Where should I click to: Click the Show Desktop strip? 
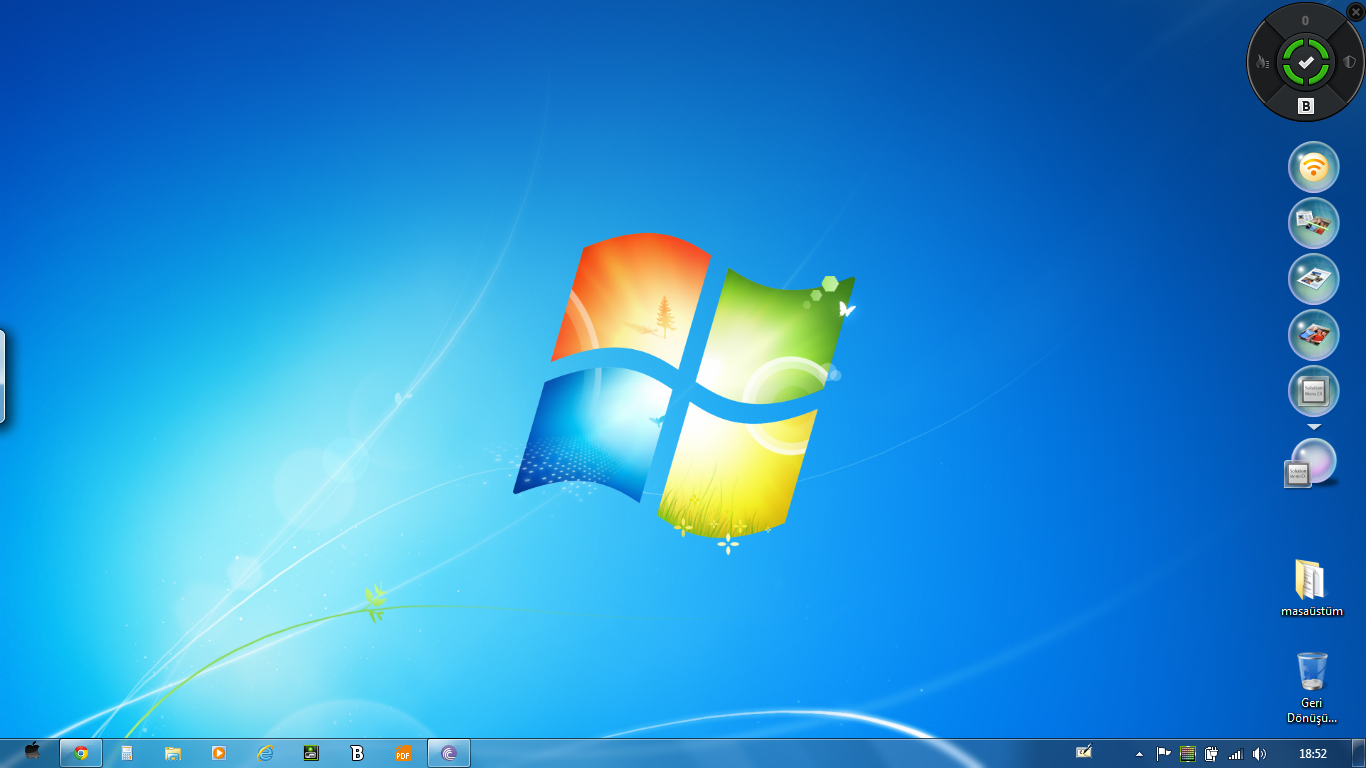(1359, 753)
